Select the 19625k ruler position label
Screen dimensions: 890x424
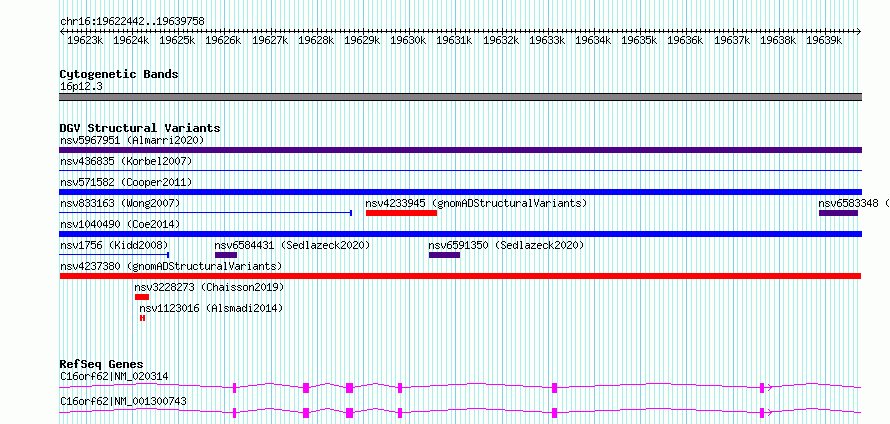tap(177, 40)
